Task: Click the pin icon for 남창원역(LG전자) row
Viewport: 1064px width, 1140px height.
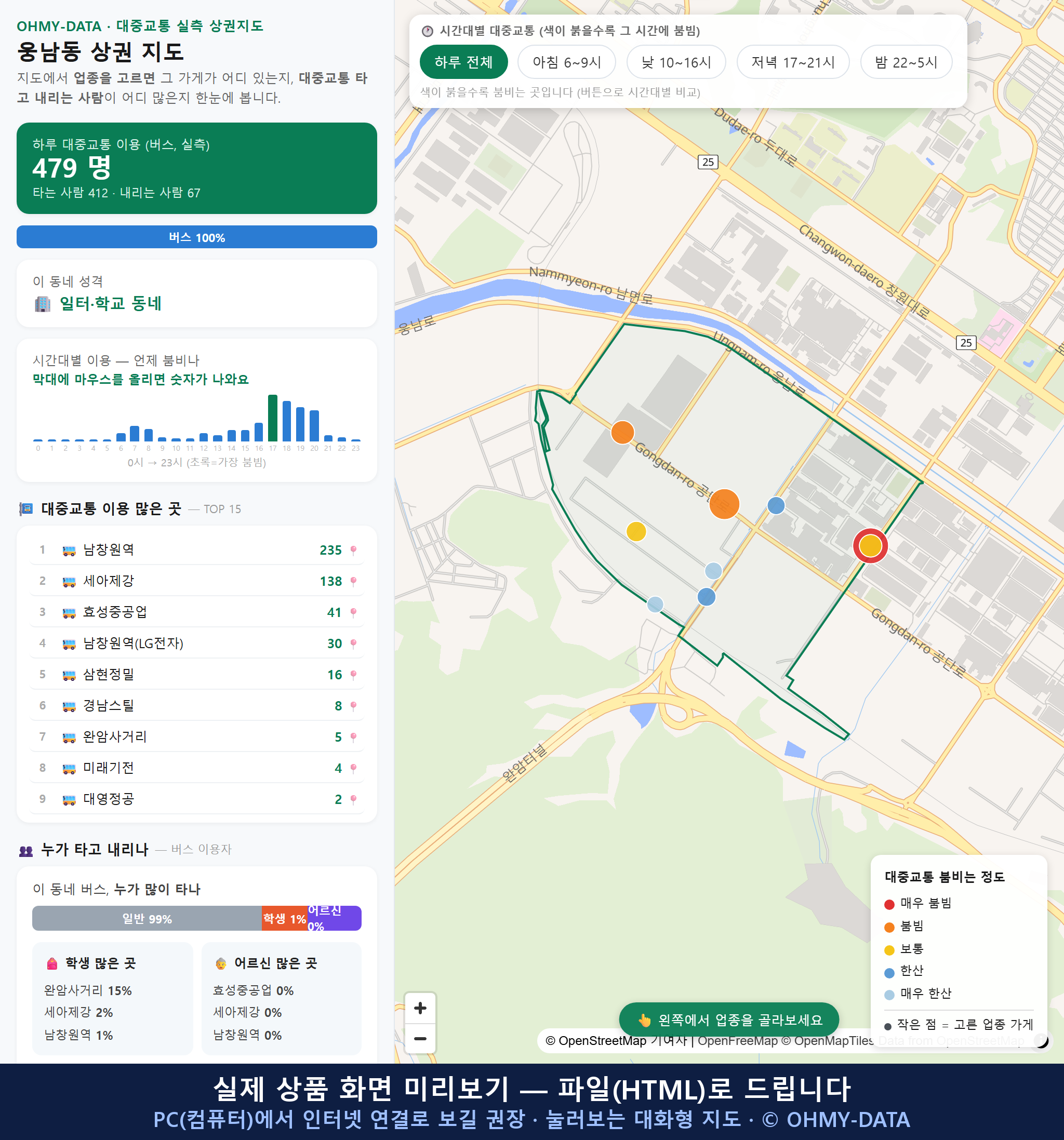Action: tap(353, 643)
